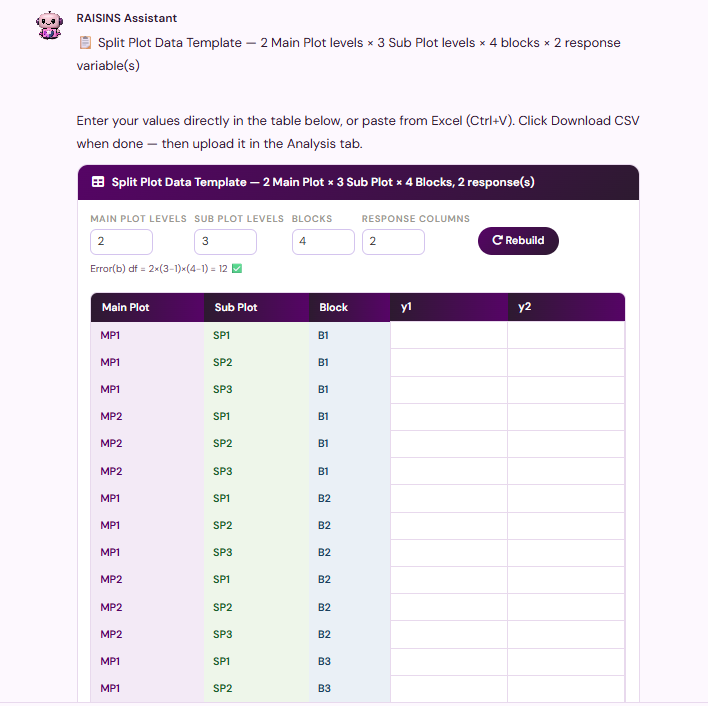The width and height of the screenshot is (708, 706).
Task: Select y1 cell for MP1 SP1 B1
Action: point(449,335)
